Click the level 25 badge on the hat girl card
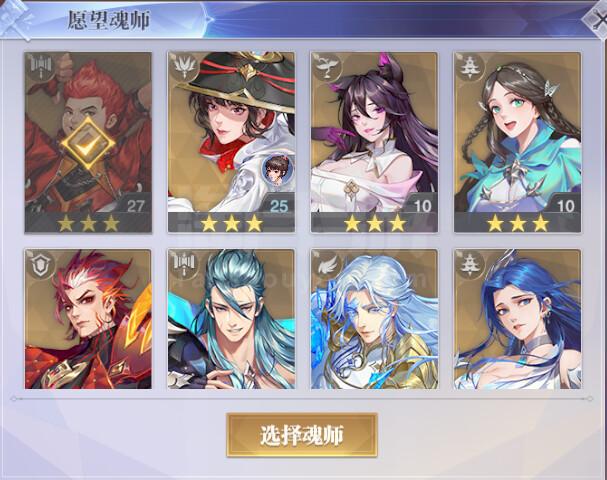The height and width of the screenshot is (480, 607). (279, 206)
